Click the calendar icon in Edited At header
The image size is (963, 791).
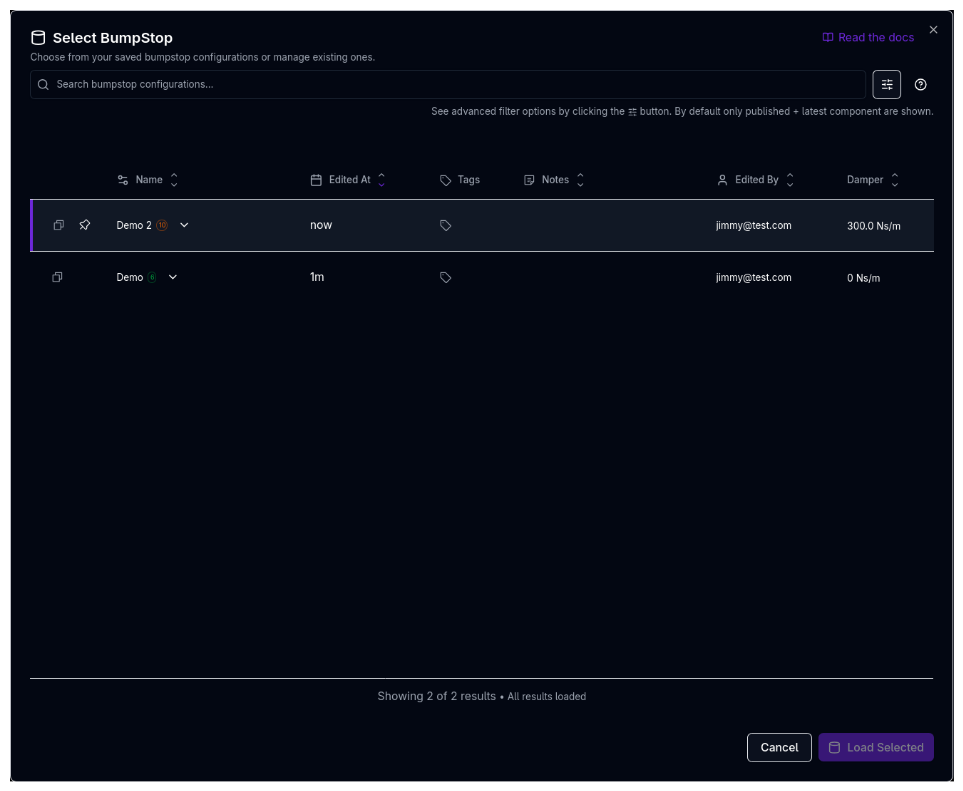[316, 179]
